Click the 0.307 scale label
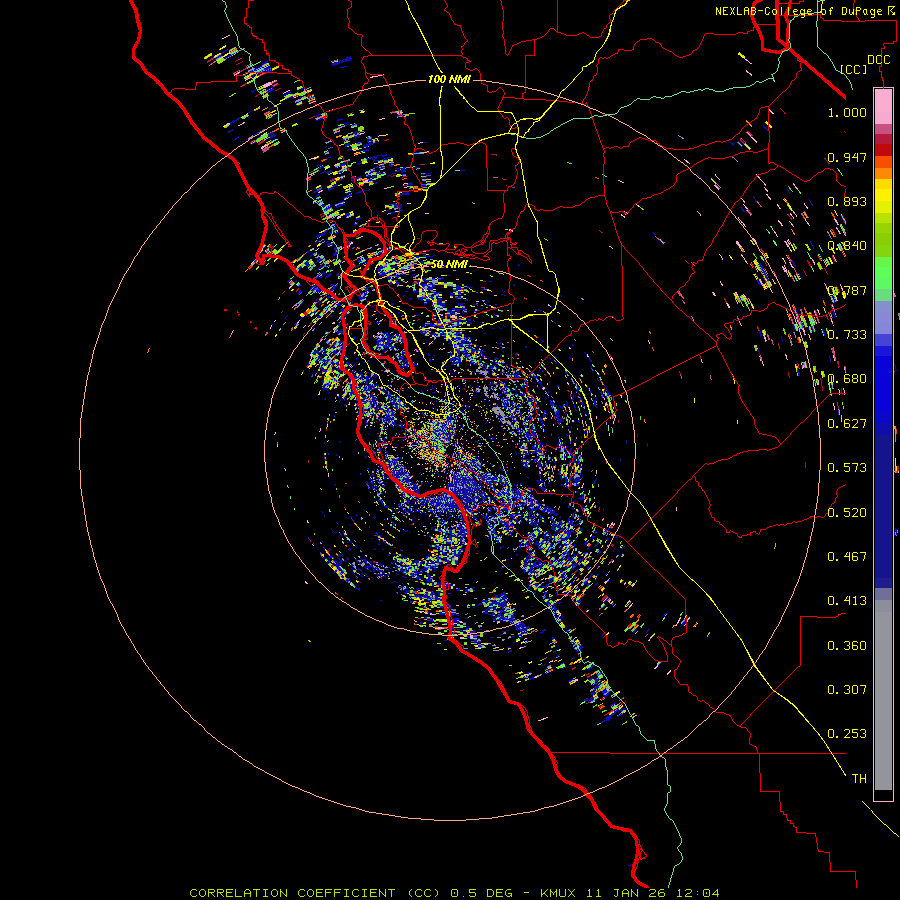 click(847, 690)
